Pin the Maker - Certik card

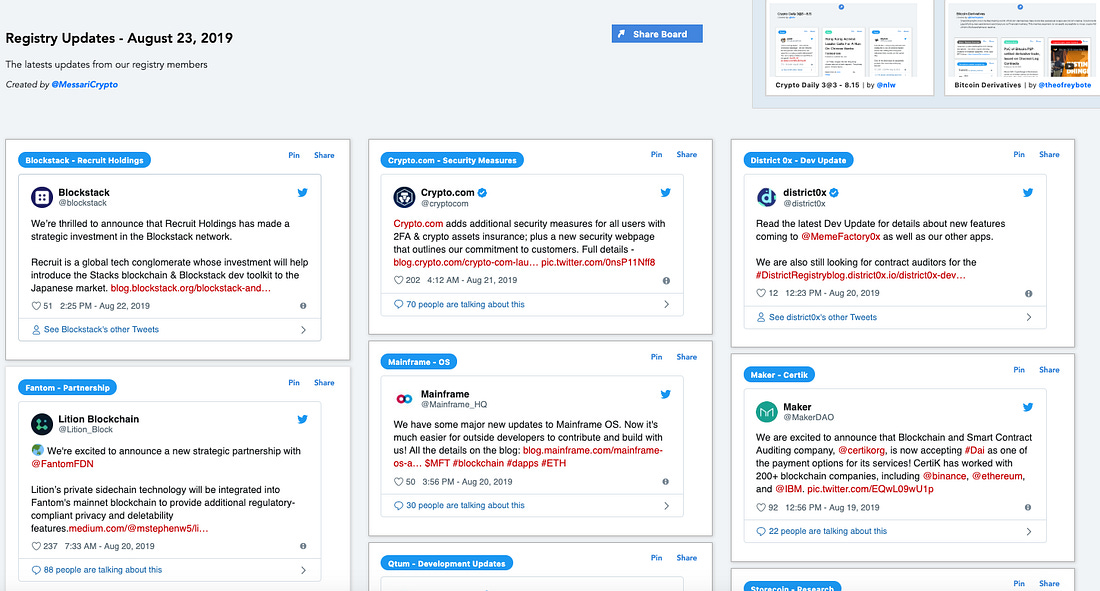[x=1019, y=370]
